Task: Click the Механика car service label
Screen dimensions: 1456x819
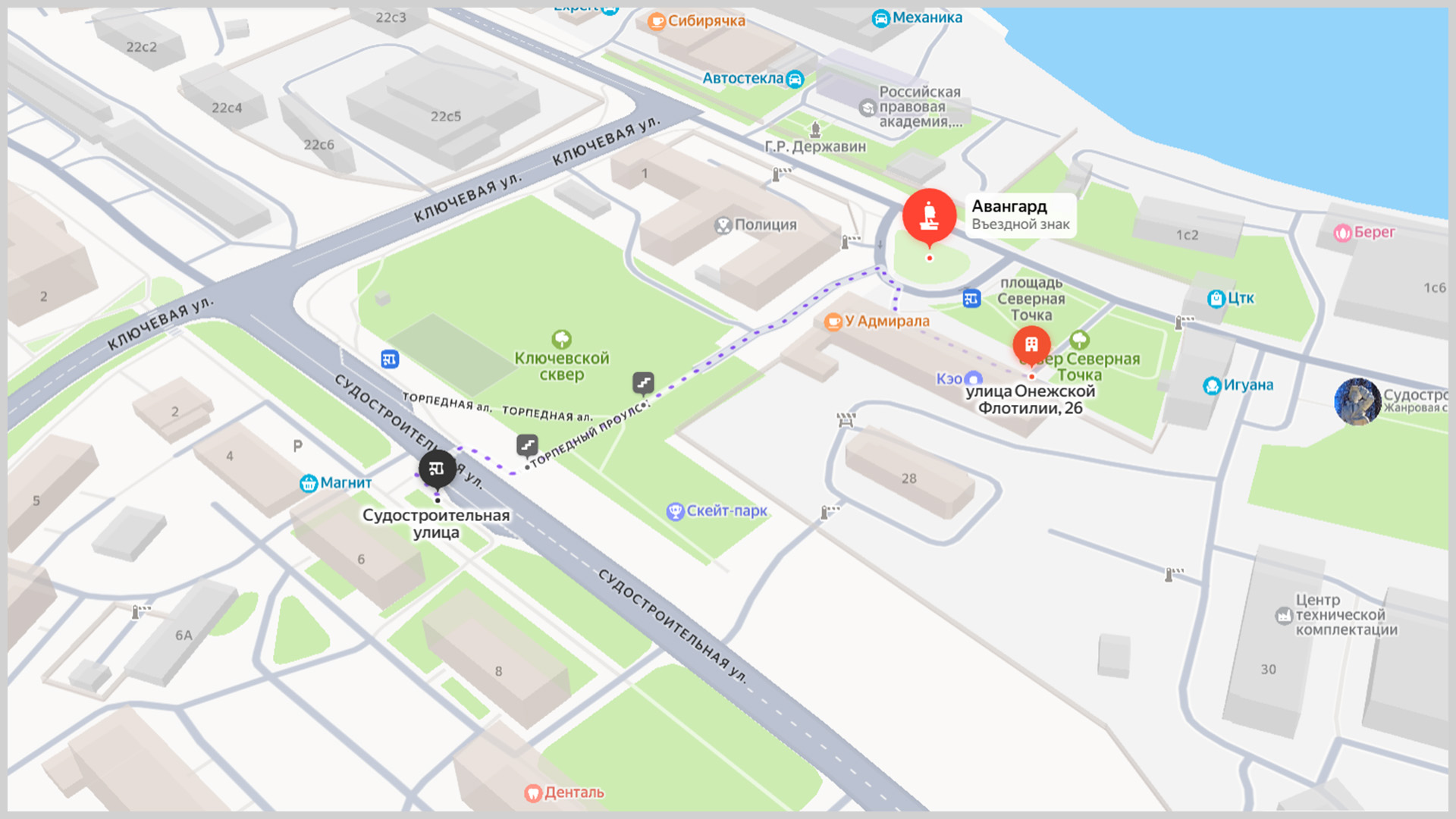Action: click(927, 17)
